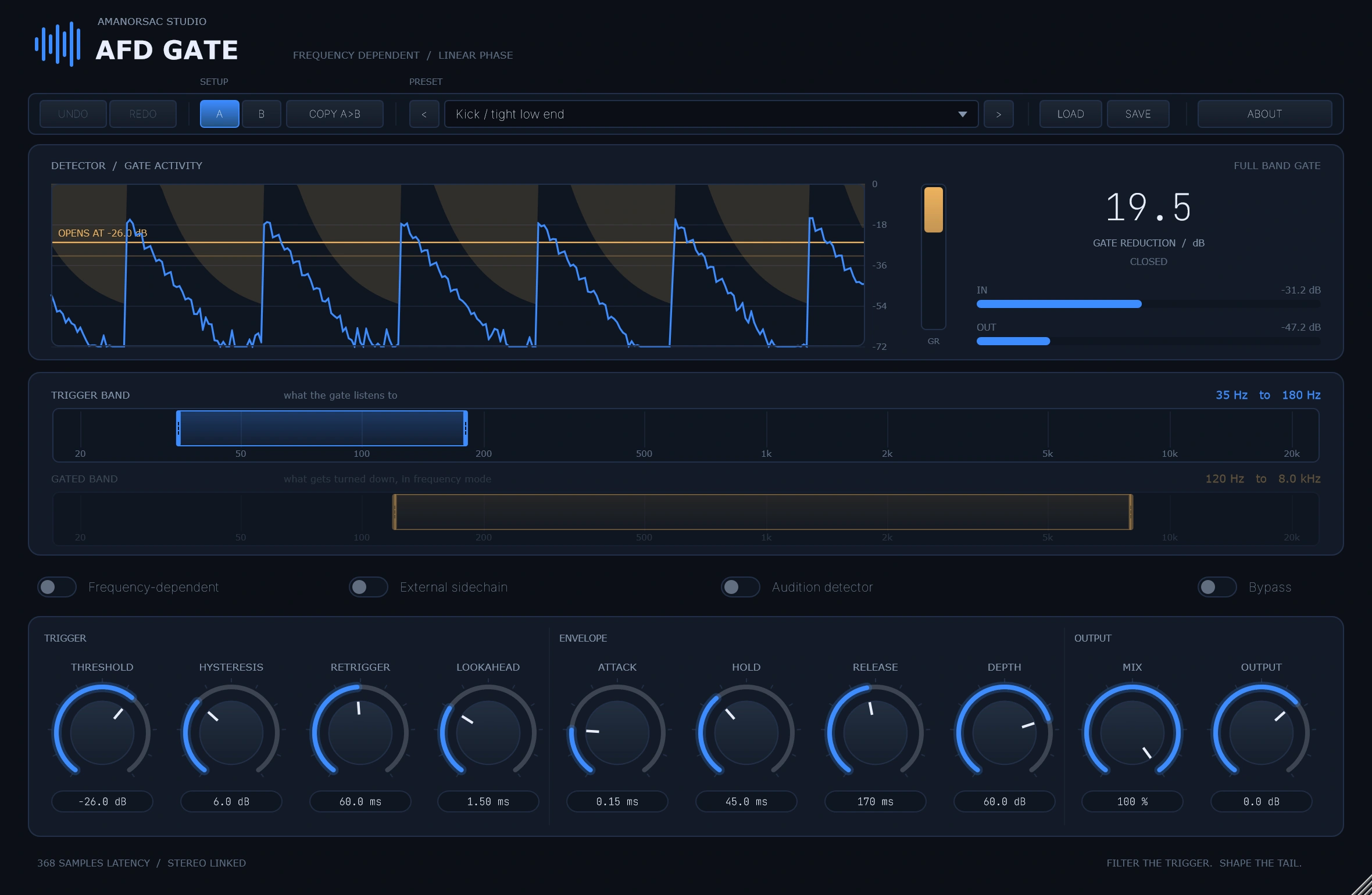1372x895 pixels.
Task: Click the attack value field 0.15 ms
Action: tap(617, 801)
